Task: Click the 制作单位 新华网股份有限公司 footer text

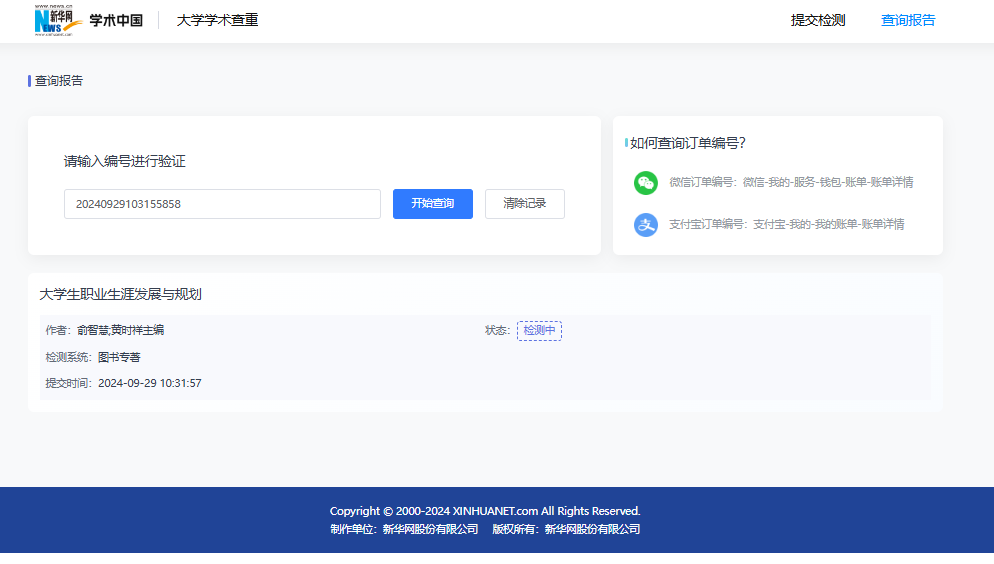Action: tap(404, 529)
